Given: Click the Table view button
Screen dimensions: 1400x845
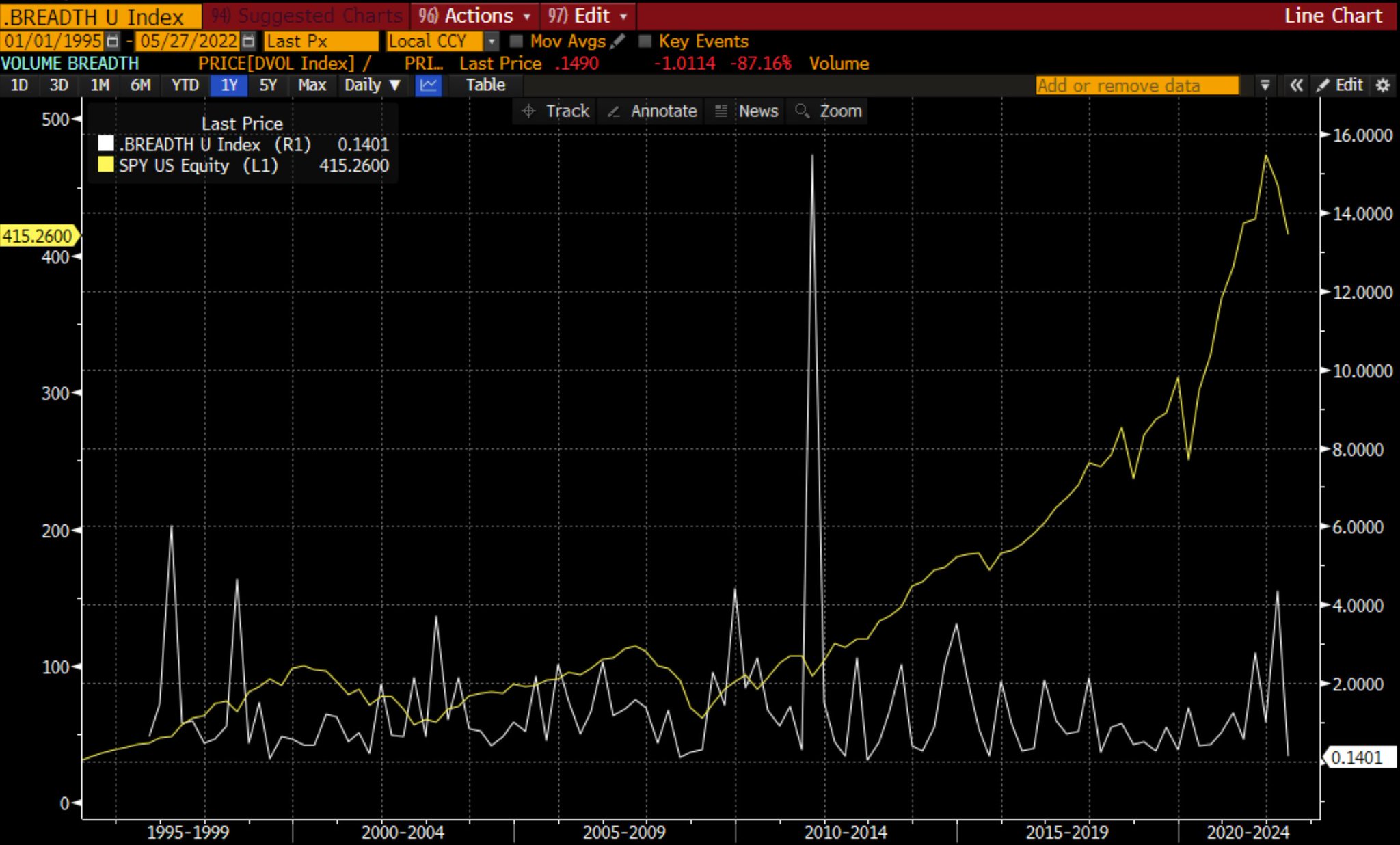Looking at the screenshot, I should tap(485, 85).
